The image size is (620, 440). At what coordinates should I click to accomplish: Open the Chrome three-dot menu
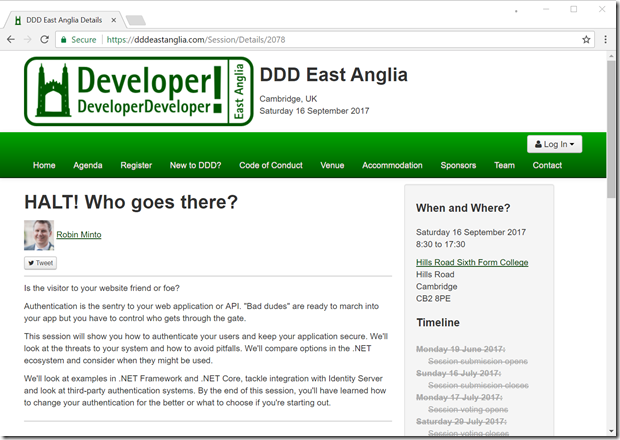point(605,40)
